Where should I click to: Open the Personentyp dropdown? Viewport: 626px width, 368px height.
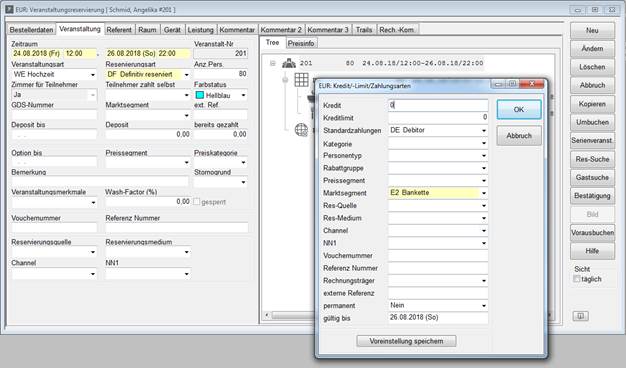tap(484, 156)
